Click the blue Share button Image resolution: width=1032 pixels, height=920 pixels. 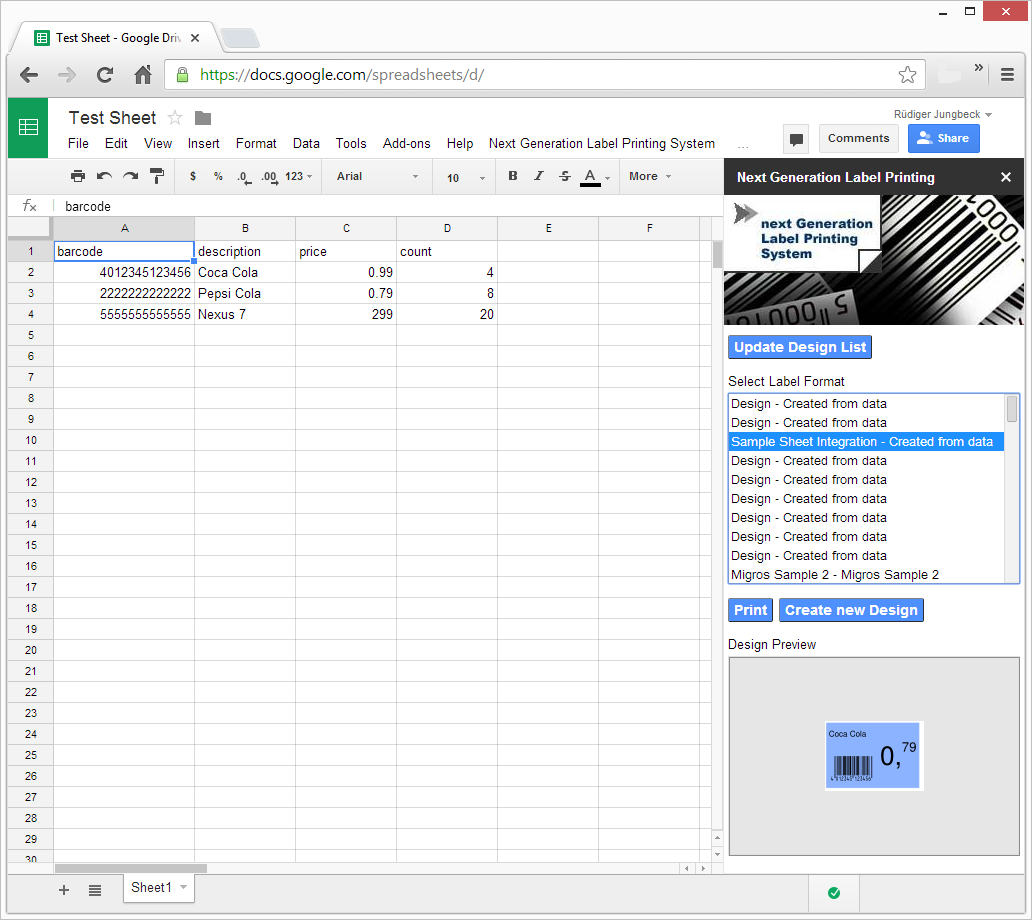(x=943, y=138)
